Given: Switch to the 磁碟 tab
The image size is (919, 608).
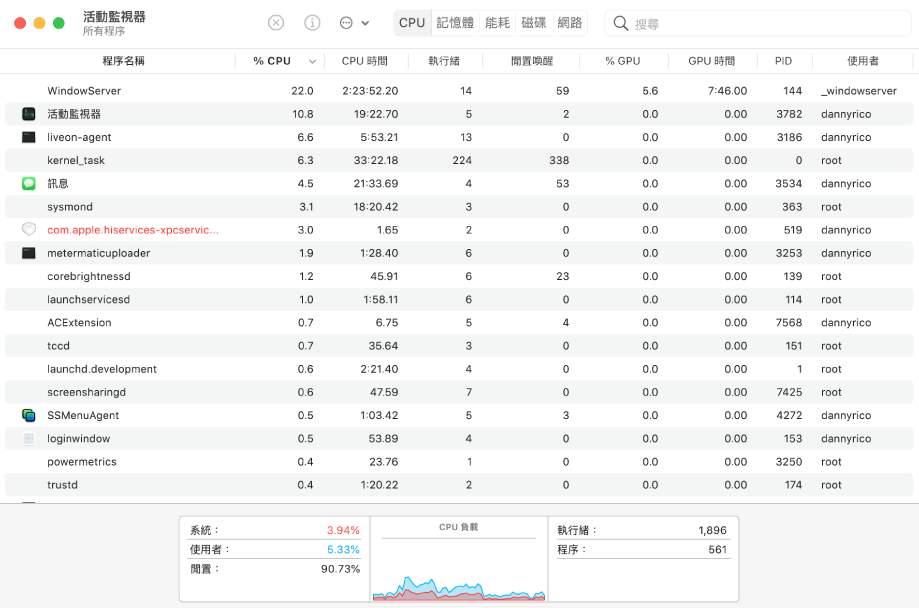Looking at the screenshot, I should 533,23.
